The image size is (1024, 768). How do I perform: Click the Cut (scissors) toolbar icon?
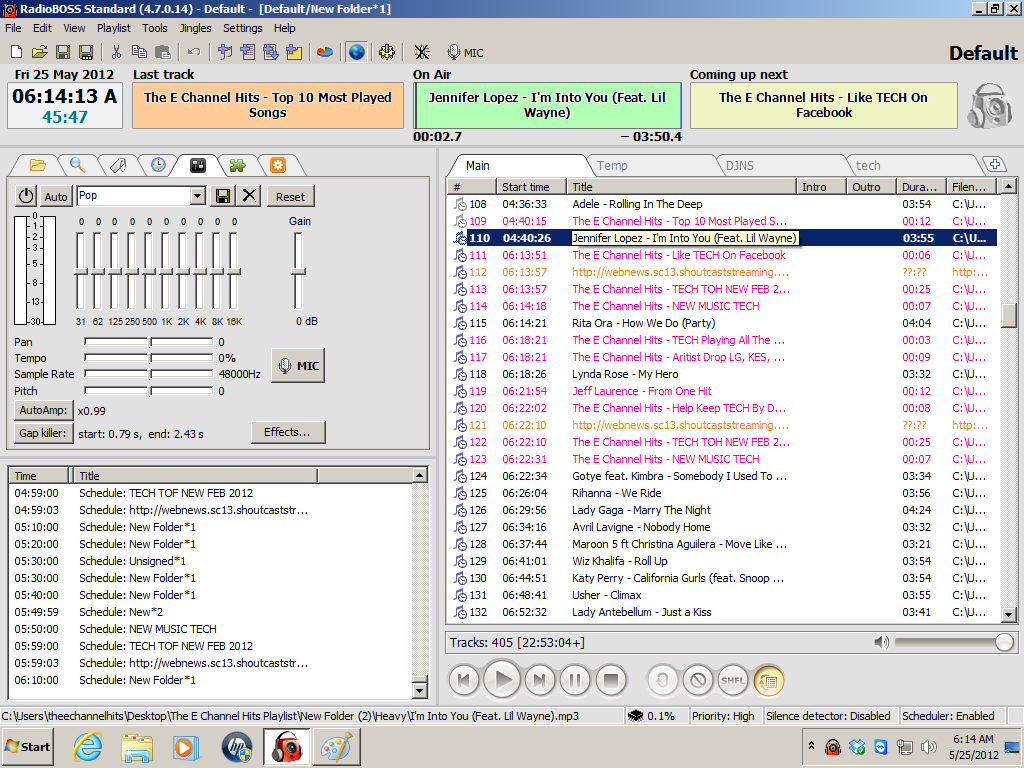[116, 52]
